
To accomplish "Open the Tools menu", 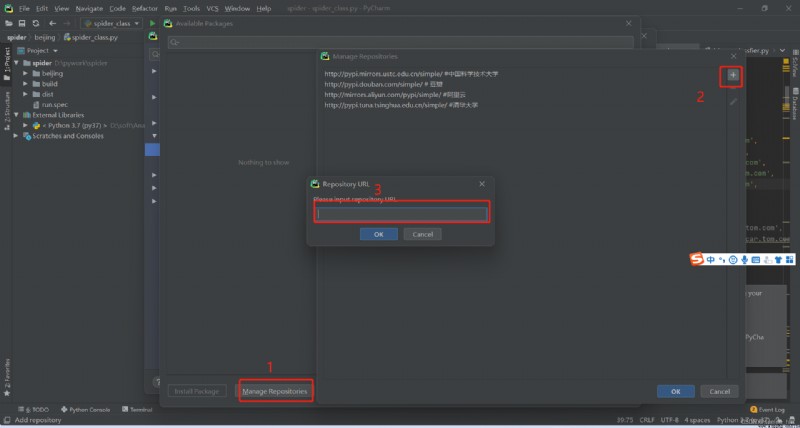I will coord(191,9).
